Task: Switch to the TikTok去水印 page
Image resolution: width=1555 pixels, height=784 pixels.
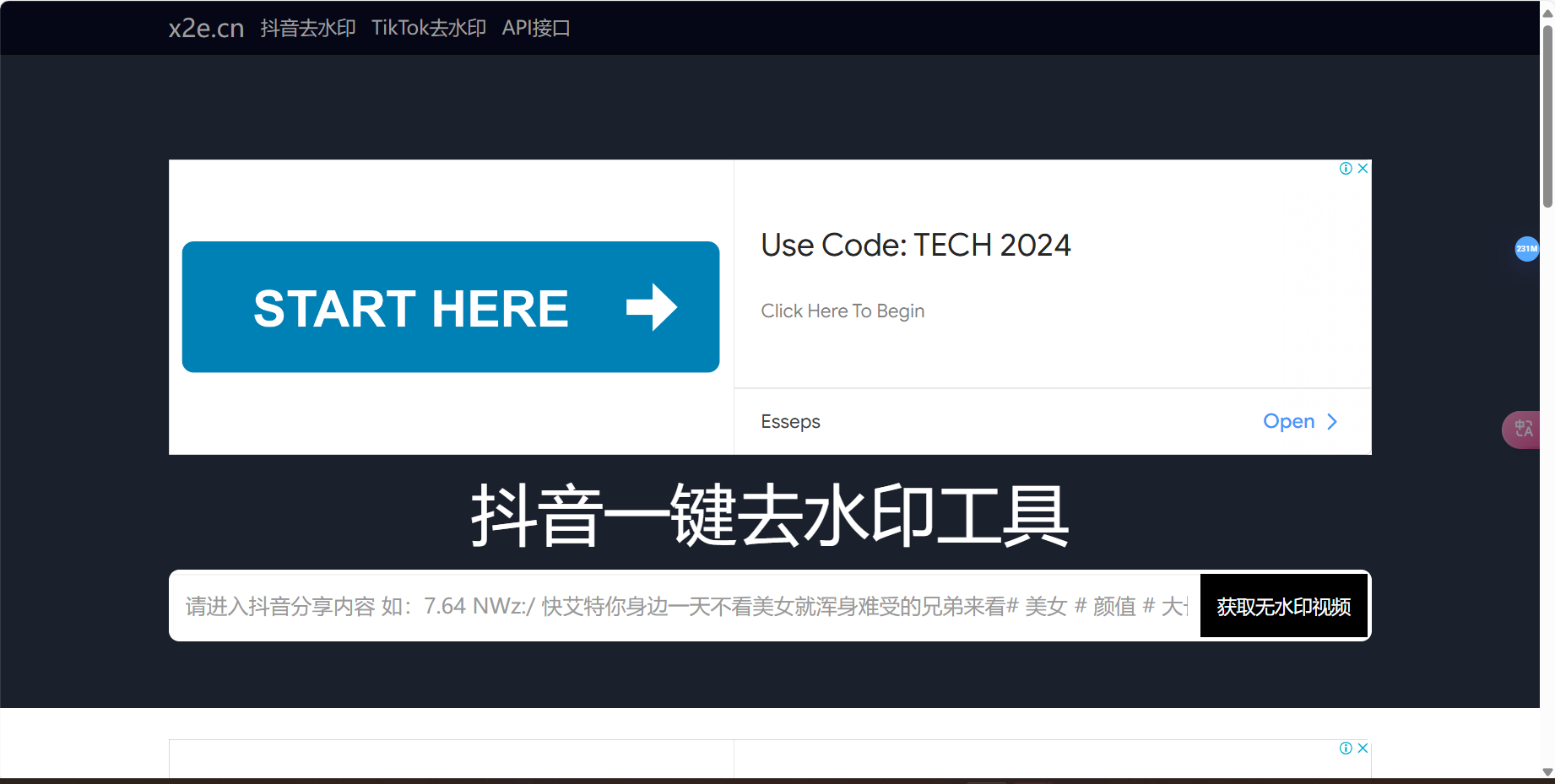Action: (x=429, y=28)
